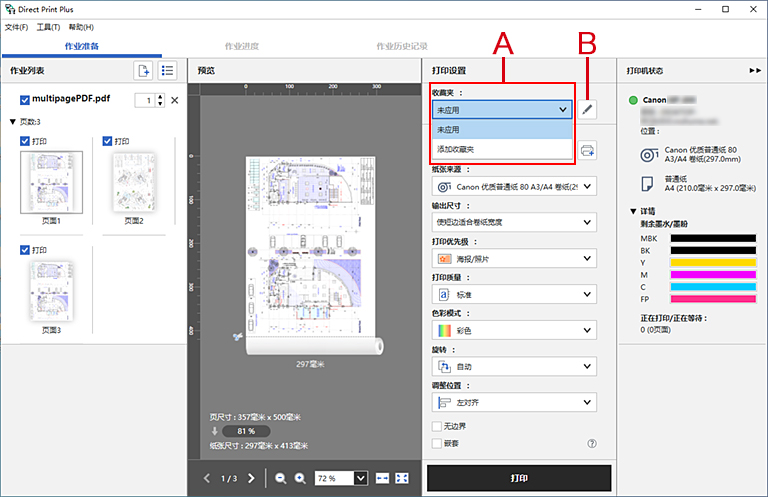Collapse the 详情 details section
This screenshot has width=768, height=497.
pos(633,211)
